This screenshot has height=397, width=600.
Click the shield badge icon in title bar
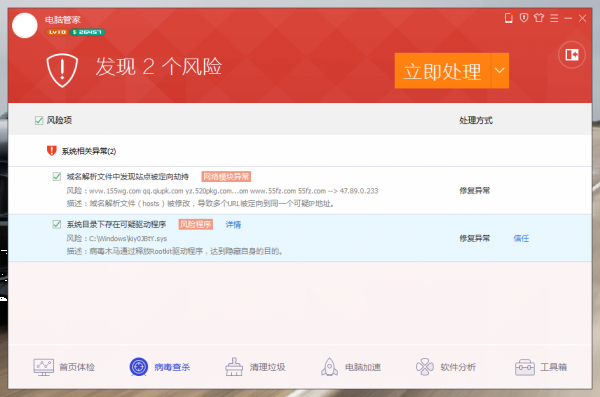(x=524, y=18)
